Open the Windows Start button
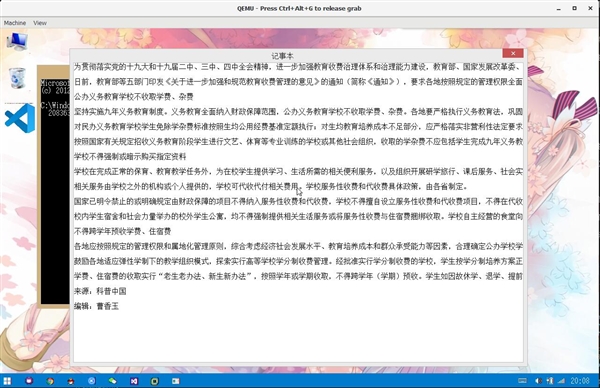Image resolution: width=600 pixels, height=388 pixels. tap(7, 381)
